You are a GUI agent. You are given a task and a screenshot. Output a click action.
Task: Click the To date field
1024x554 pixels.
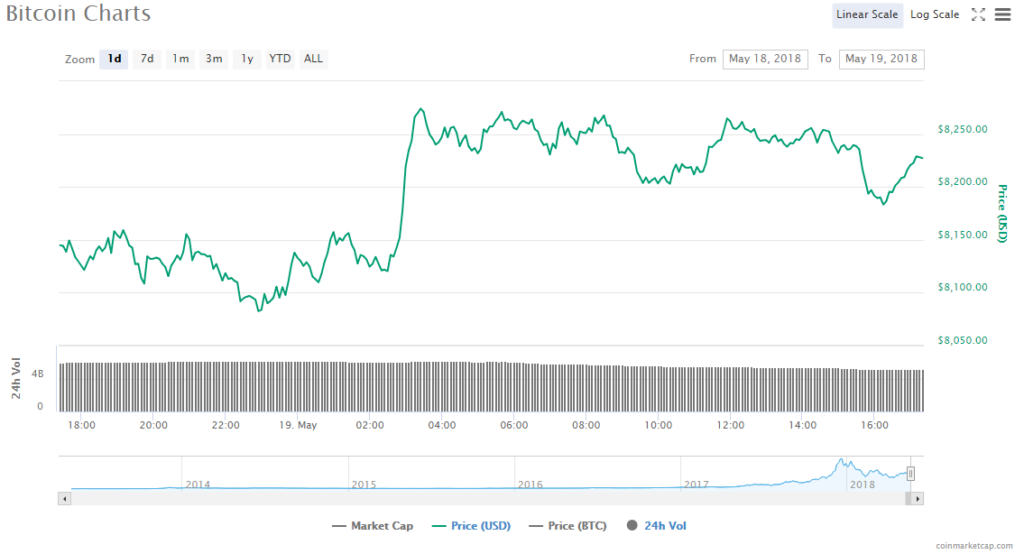click(x=881, y=59)
